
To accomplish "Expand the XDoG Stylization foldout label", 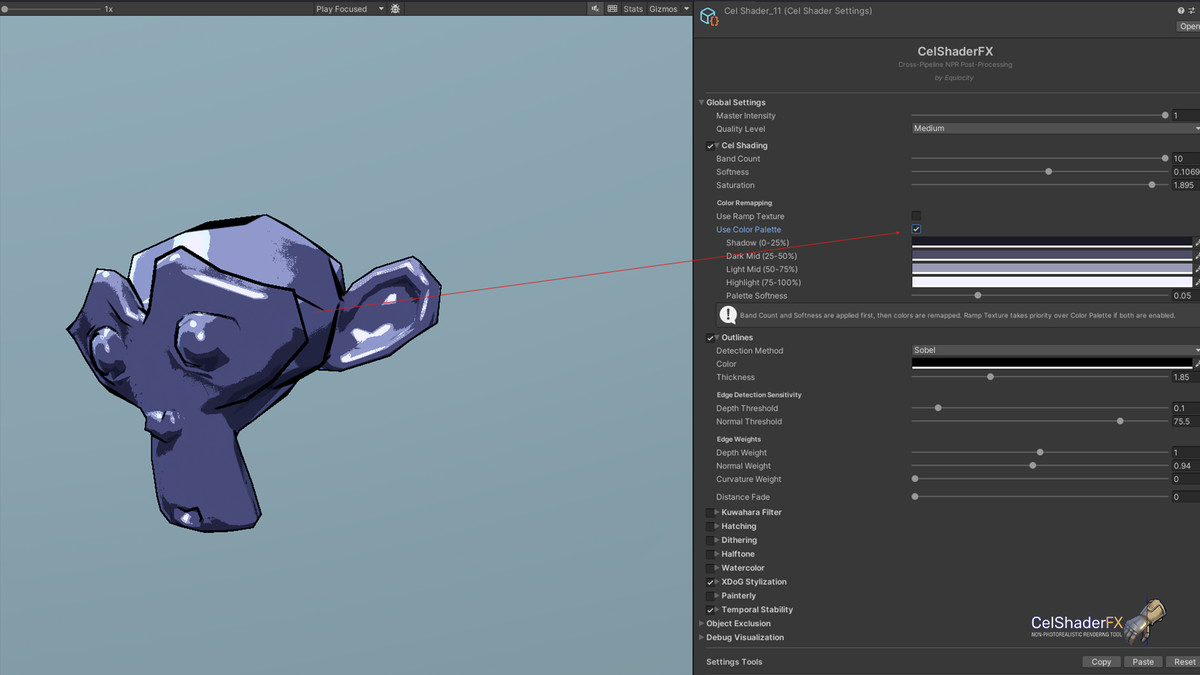I will point(753,582).
